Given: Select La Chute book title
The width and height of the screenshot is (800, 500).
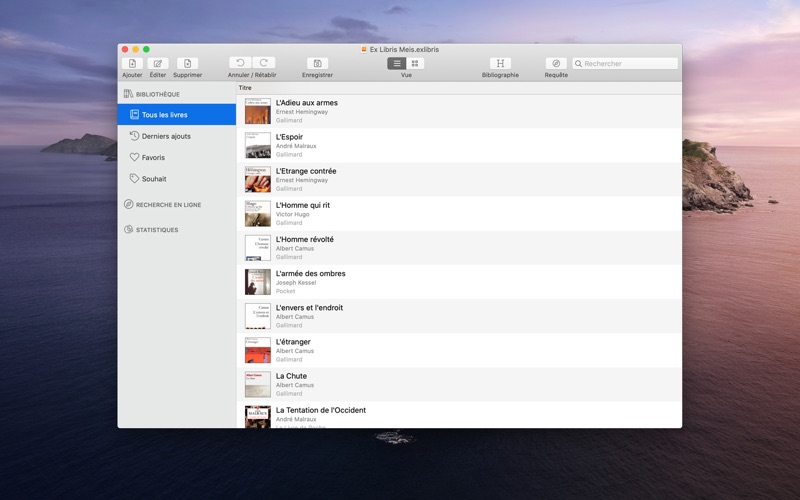Looking at the screenshot, I should 291,376.
